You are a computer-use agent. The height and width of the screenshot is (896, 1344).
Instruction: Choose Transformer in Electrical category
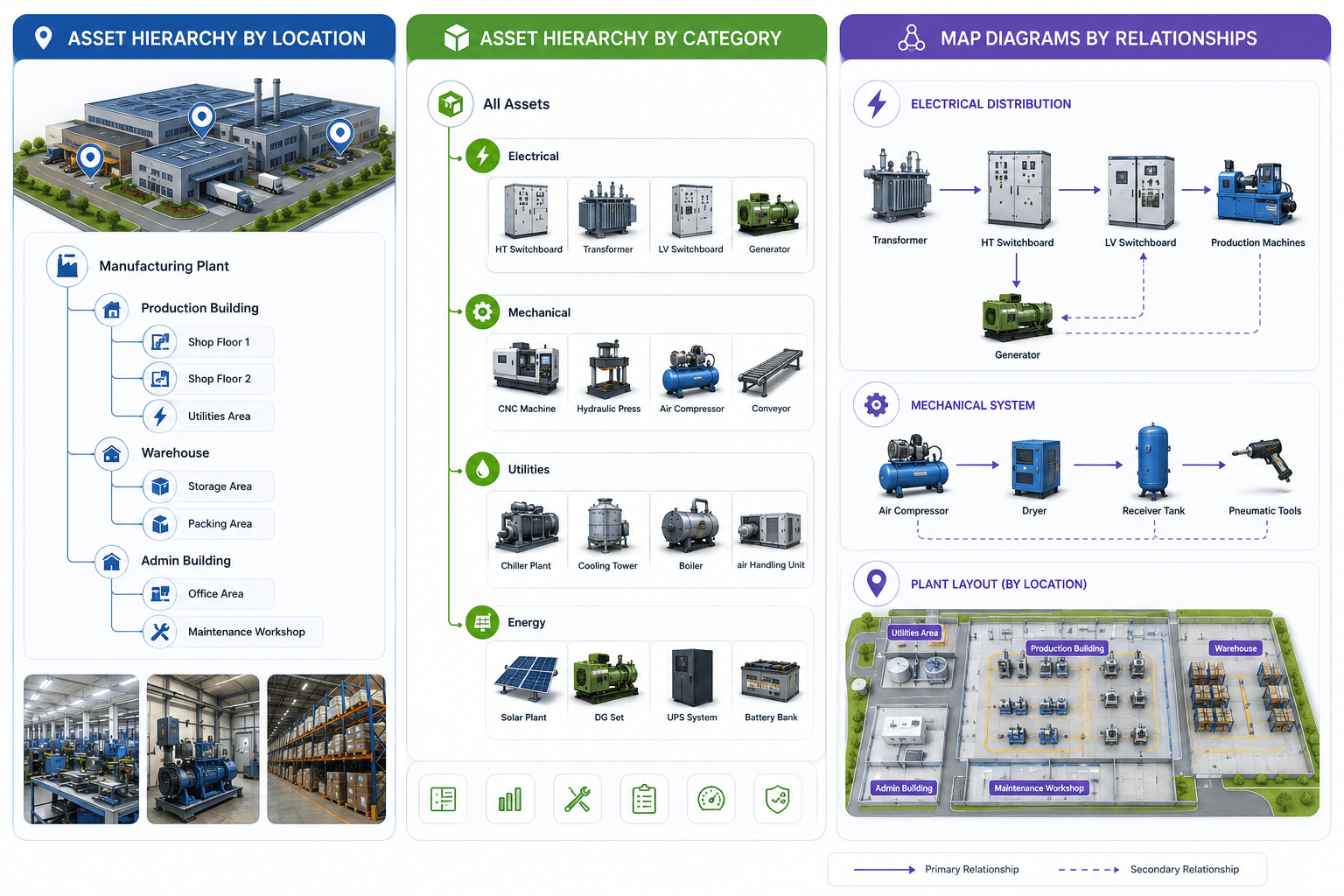click(608, 219)
